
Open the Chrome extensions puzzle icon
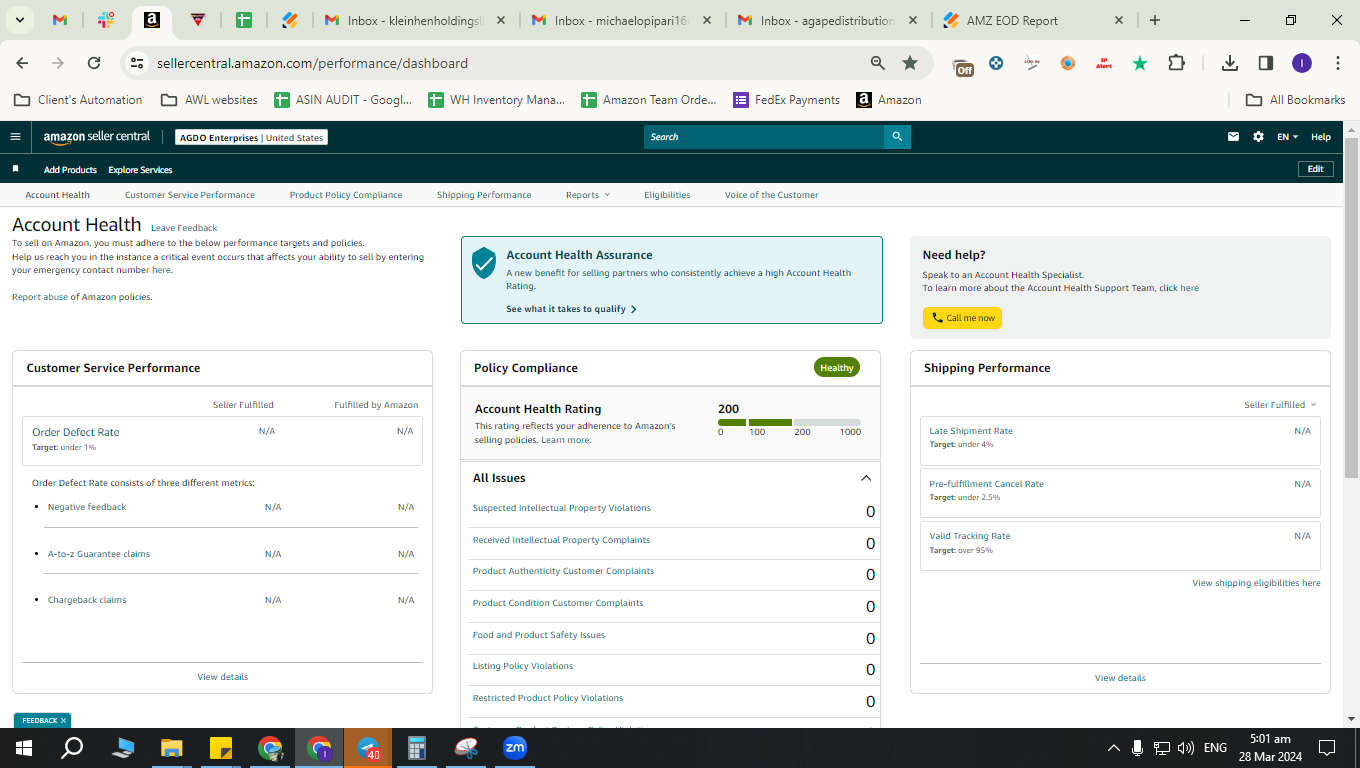tap(1177, 63)
